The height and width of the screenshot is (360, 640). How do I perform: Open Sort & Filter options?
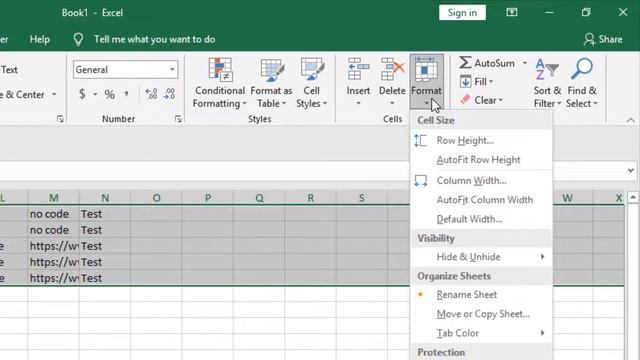click(547, 83)
